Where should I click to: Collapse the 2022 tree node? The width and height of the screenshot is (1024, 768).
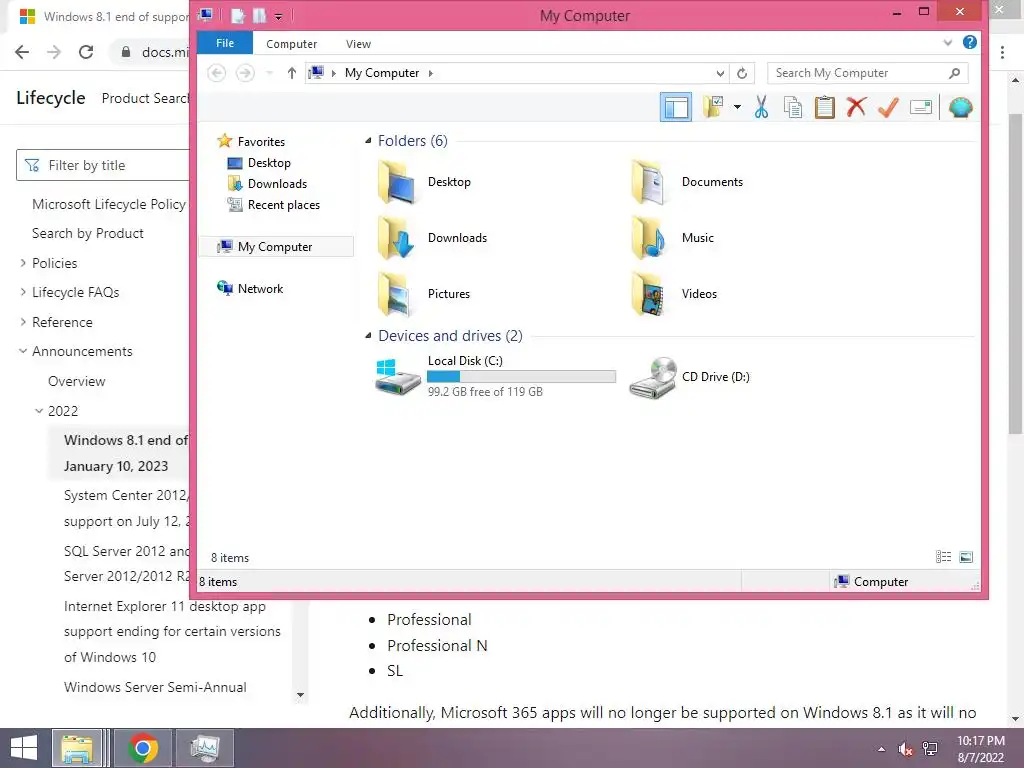(x=39, y=411)
